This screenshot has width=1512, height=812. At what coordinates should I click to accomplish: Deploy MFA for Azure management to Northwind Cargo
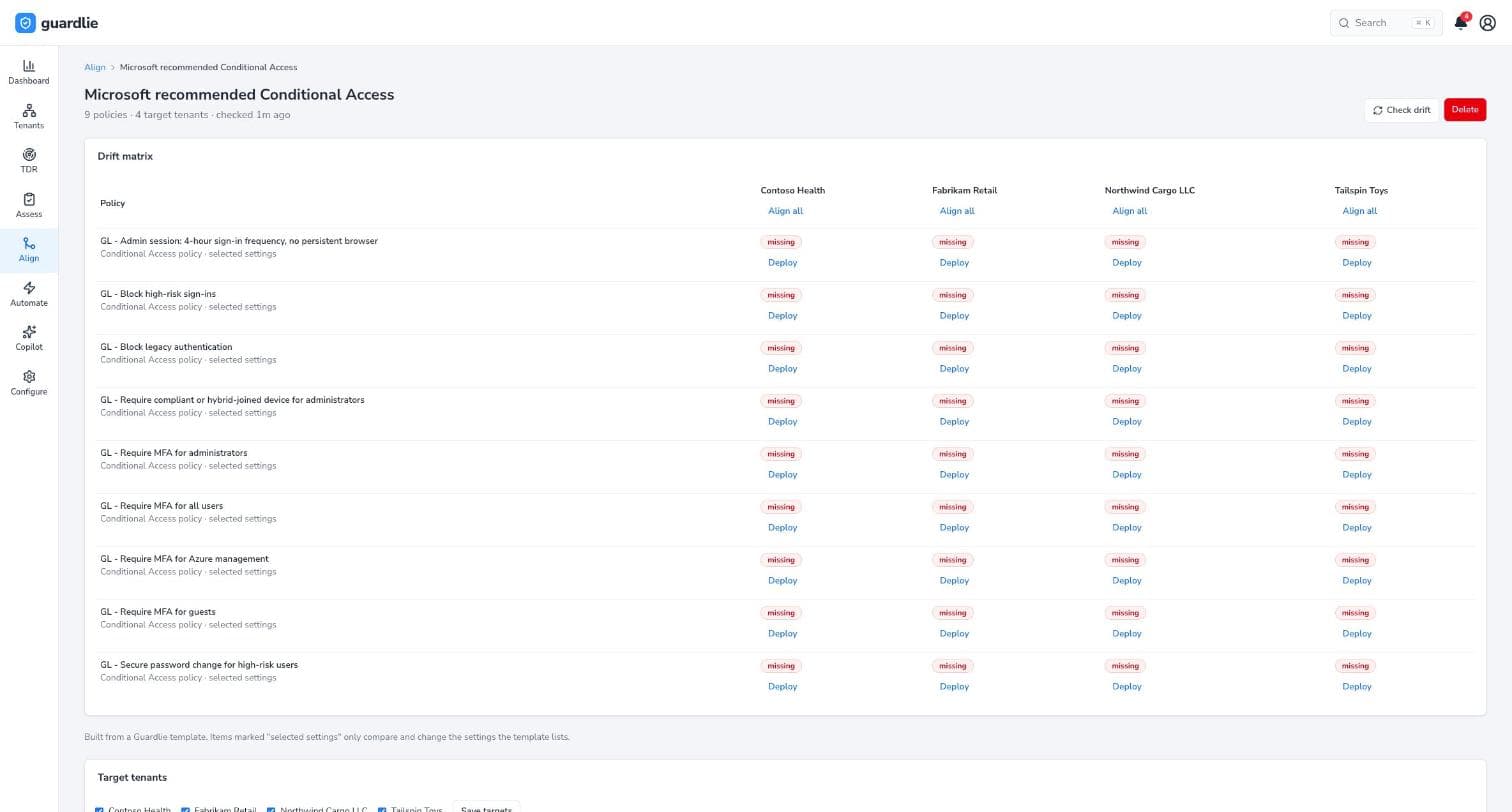point(1126,581)
